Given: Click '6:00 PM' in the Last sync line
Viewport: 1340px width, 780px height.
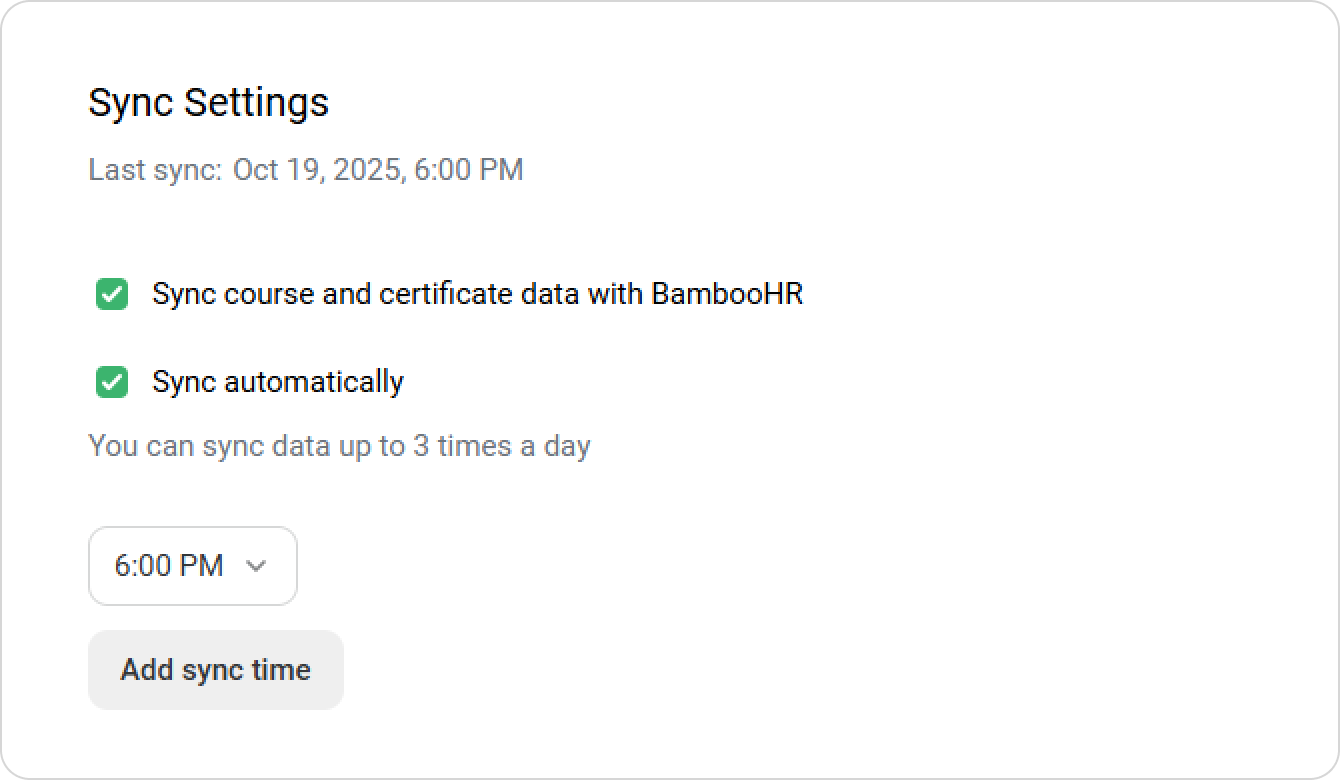Looking at the screenshot, I should click(468, 170).
